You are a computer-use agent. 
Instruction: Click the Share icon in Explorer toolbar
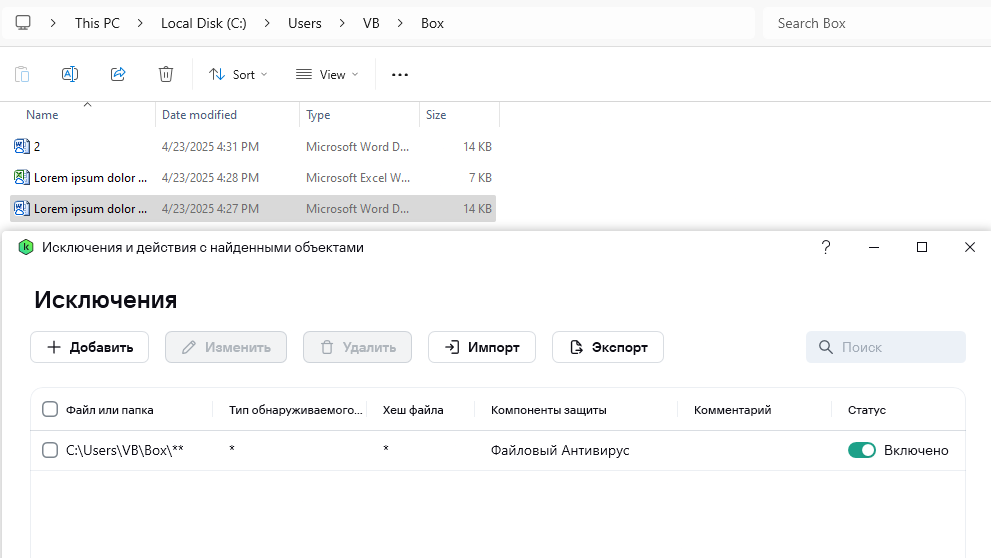click(118, 74)
